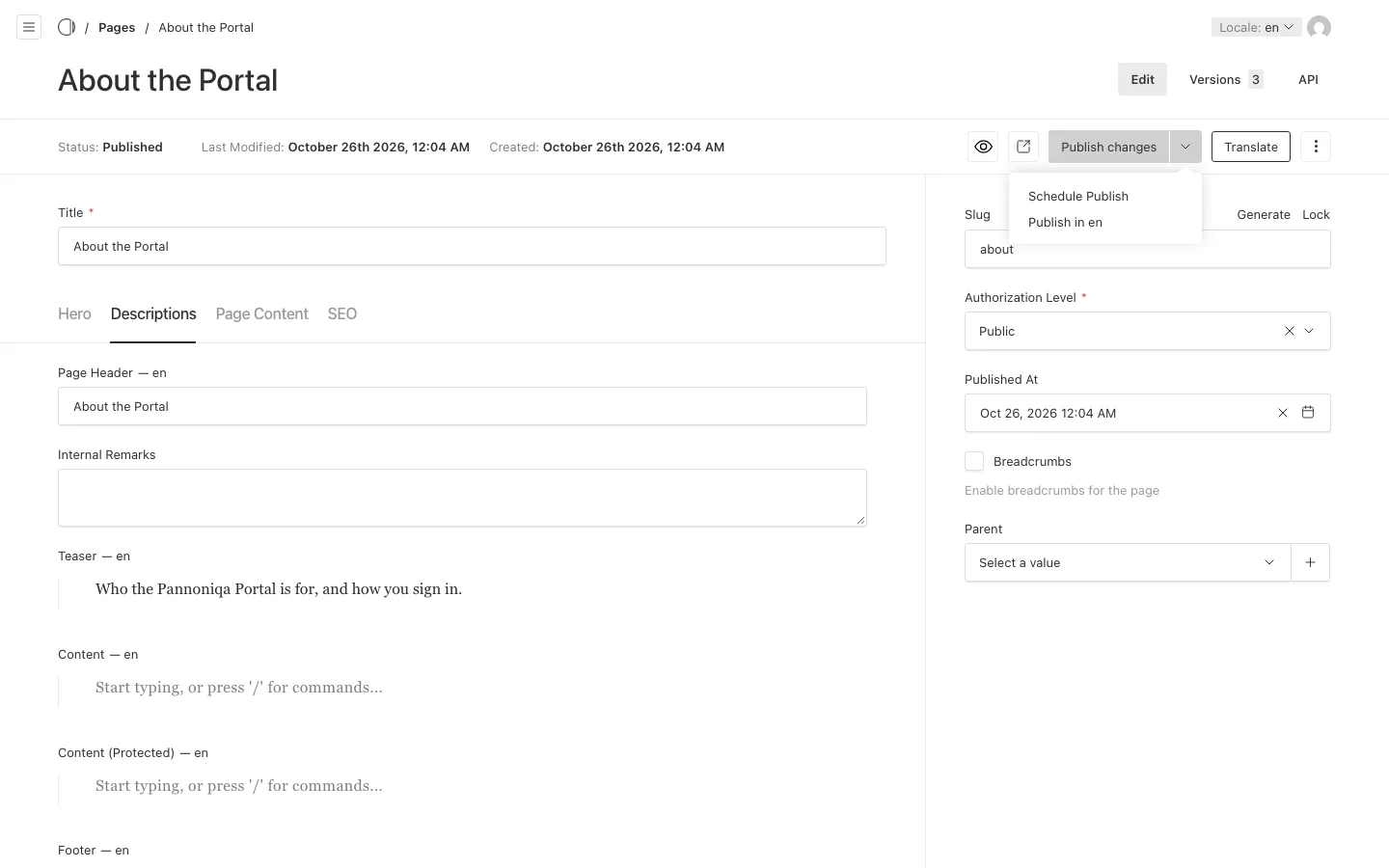The image size is (1389, 868).
Task: Switch to the Descriptions tab
Action: 153,313
